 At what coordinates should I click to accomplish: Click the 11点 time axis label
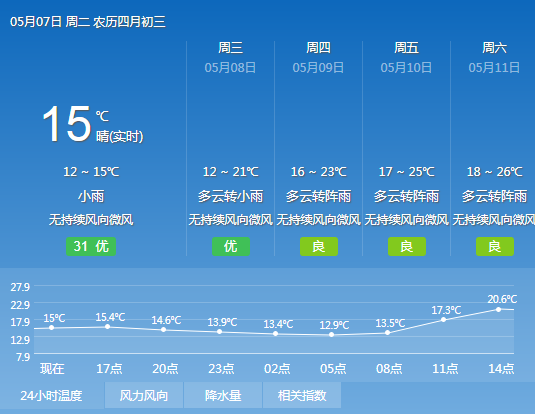(445, 369)
